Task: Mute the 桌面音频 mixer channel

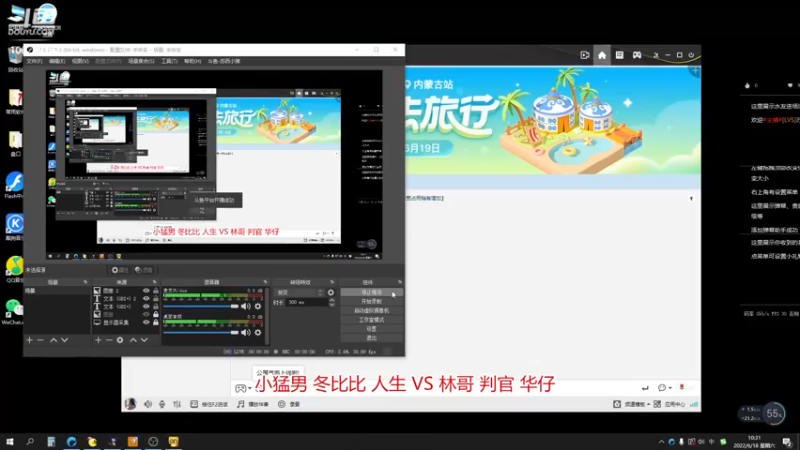Action: [246, 333]
